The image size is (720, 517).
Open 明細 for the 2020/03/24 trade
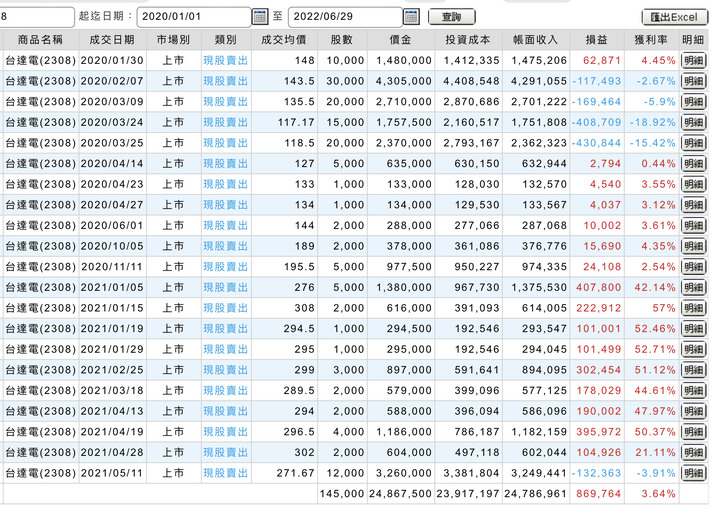[x=693, y=123]
